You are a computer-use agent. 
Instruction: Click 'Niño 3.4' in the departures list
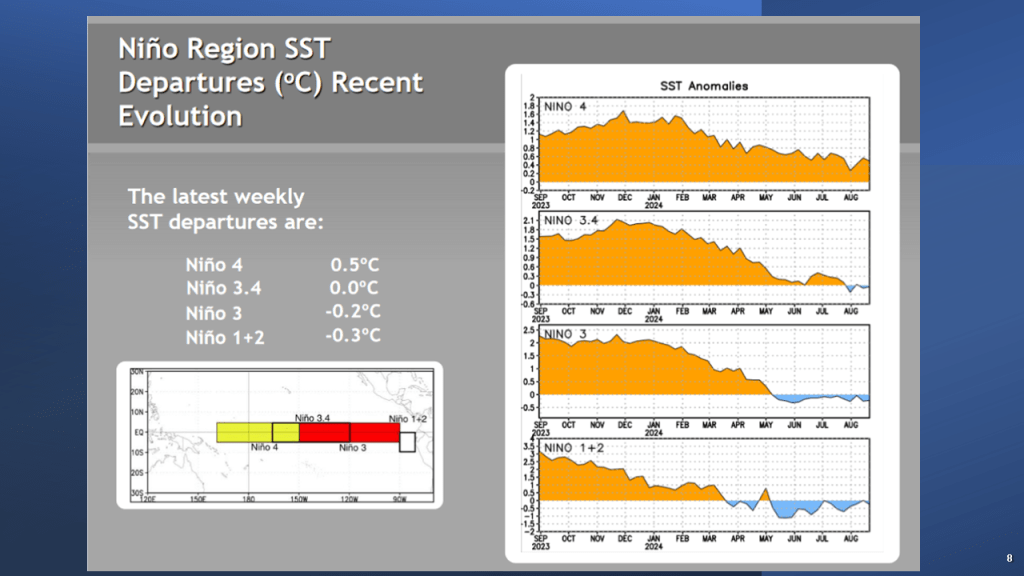[225, 289]
